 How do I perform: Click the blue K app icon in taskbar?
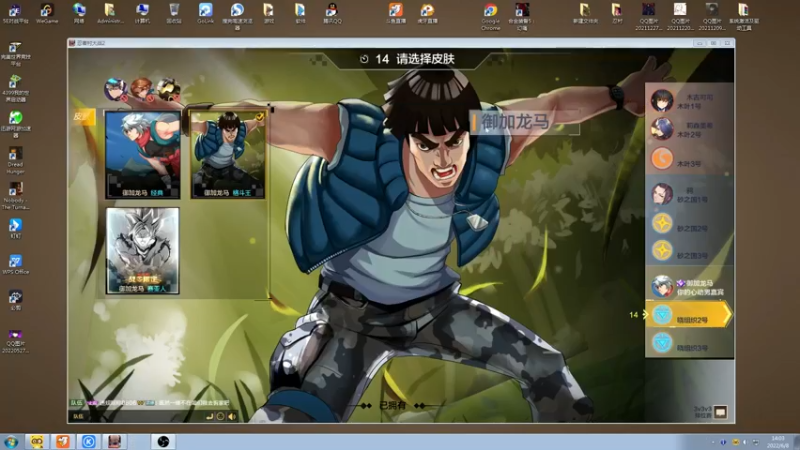click(88, 441)
